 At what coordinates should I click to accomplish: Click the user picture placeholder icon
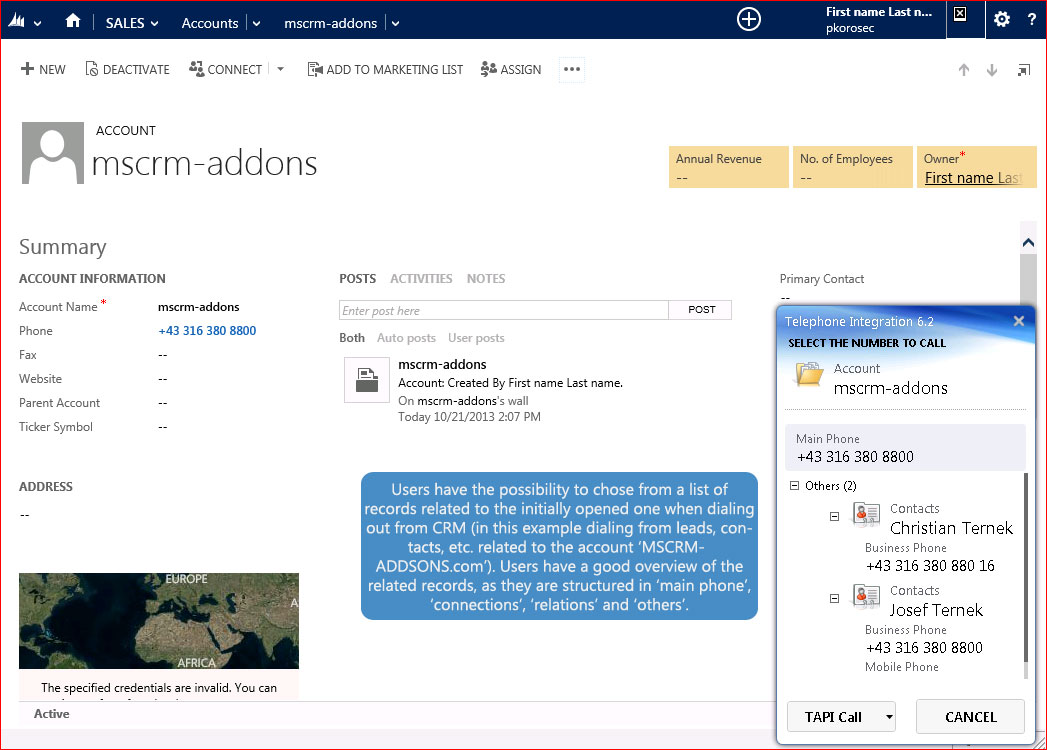(x=960, y=14)
